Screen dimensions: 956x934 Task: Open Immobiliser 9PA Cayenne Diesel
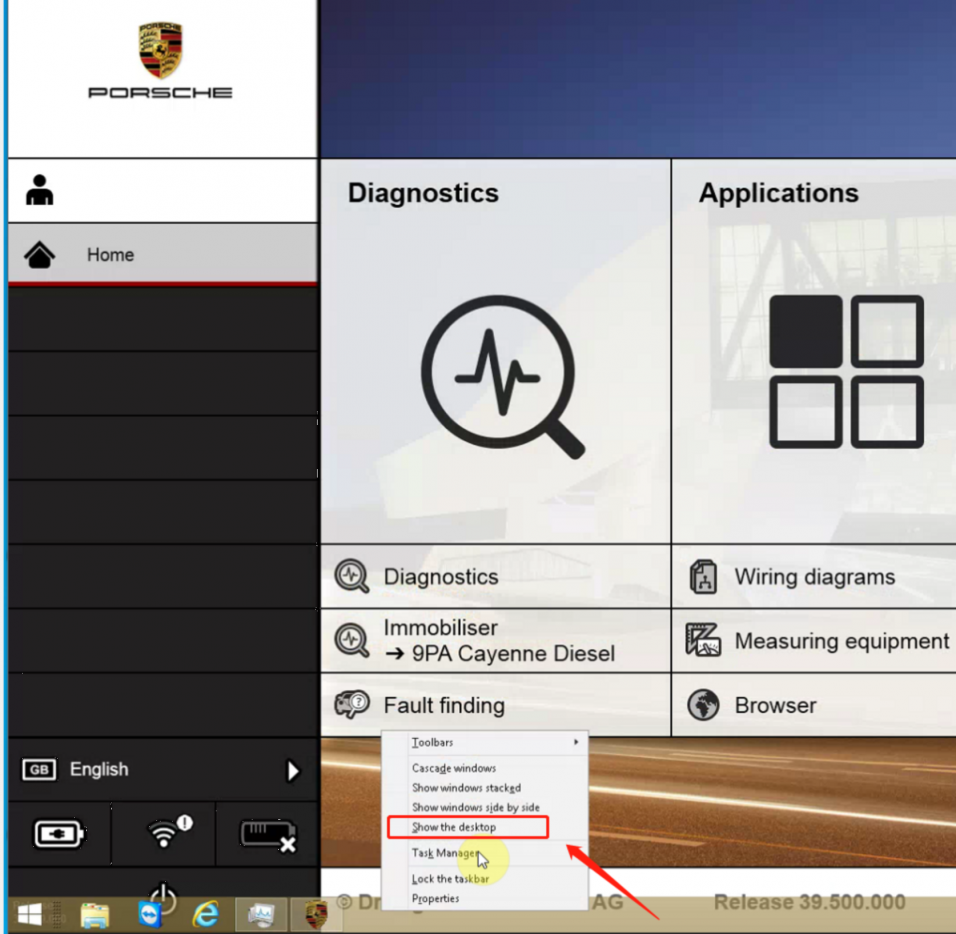pyautogui.click(x=497, y=641)
